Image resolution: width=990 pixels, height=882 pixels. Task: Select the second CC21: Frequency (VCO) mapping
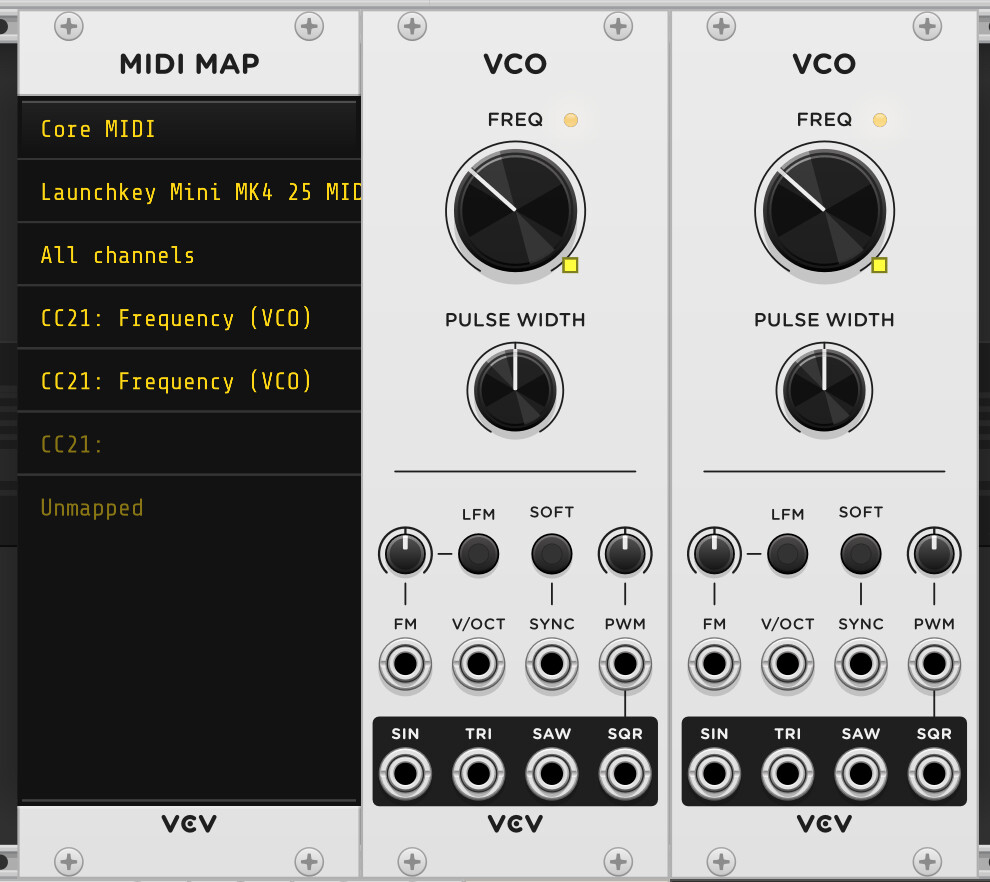[x=188, y=381]
